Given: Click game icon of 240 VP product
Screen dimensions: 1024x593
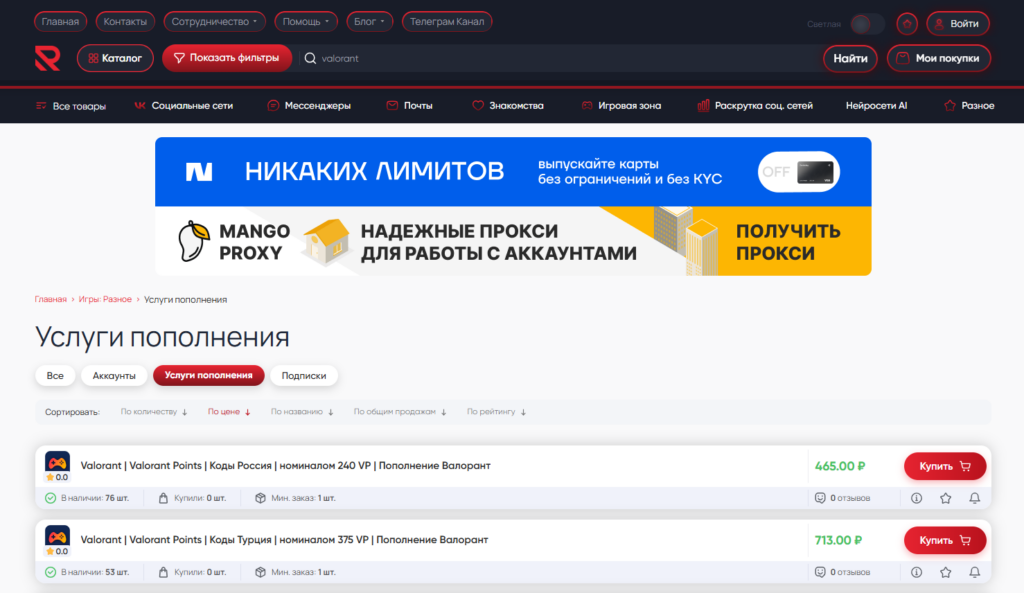Looking at the screenshot, I should [57, 462].
